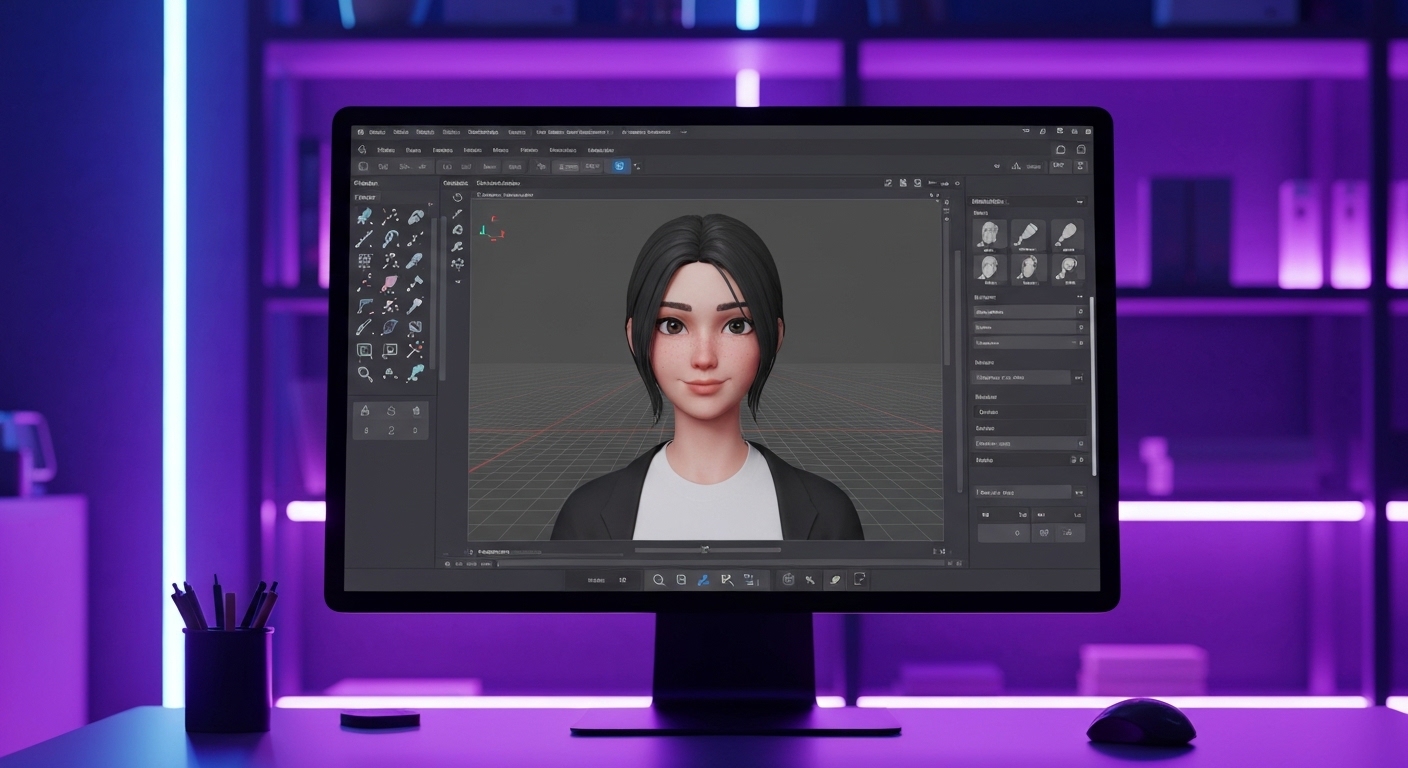Select the pink sculpt brush in the tool palette
The image size is (1408, 768).
tap(391, 283)
